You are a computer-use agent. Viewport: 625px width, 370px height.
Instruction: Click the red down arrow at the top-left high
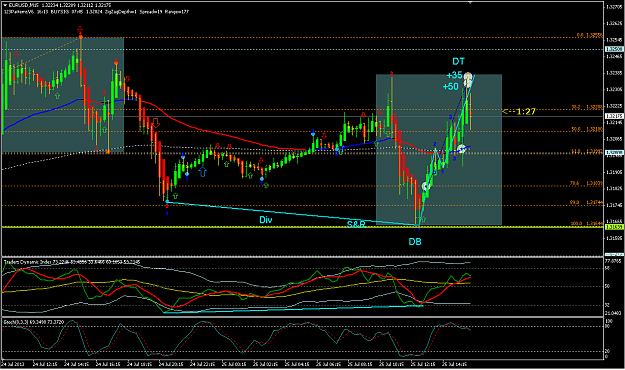pos(80,29)
